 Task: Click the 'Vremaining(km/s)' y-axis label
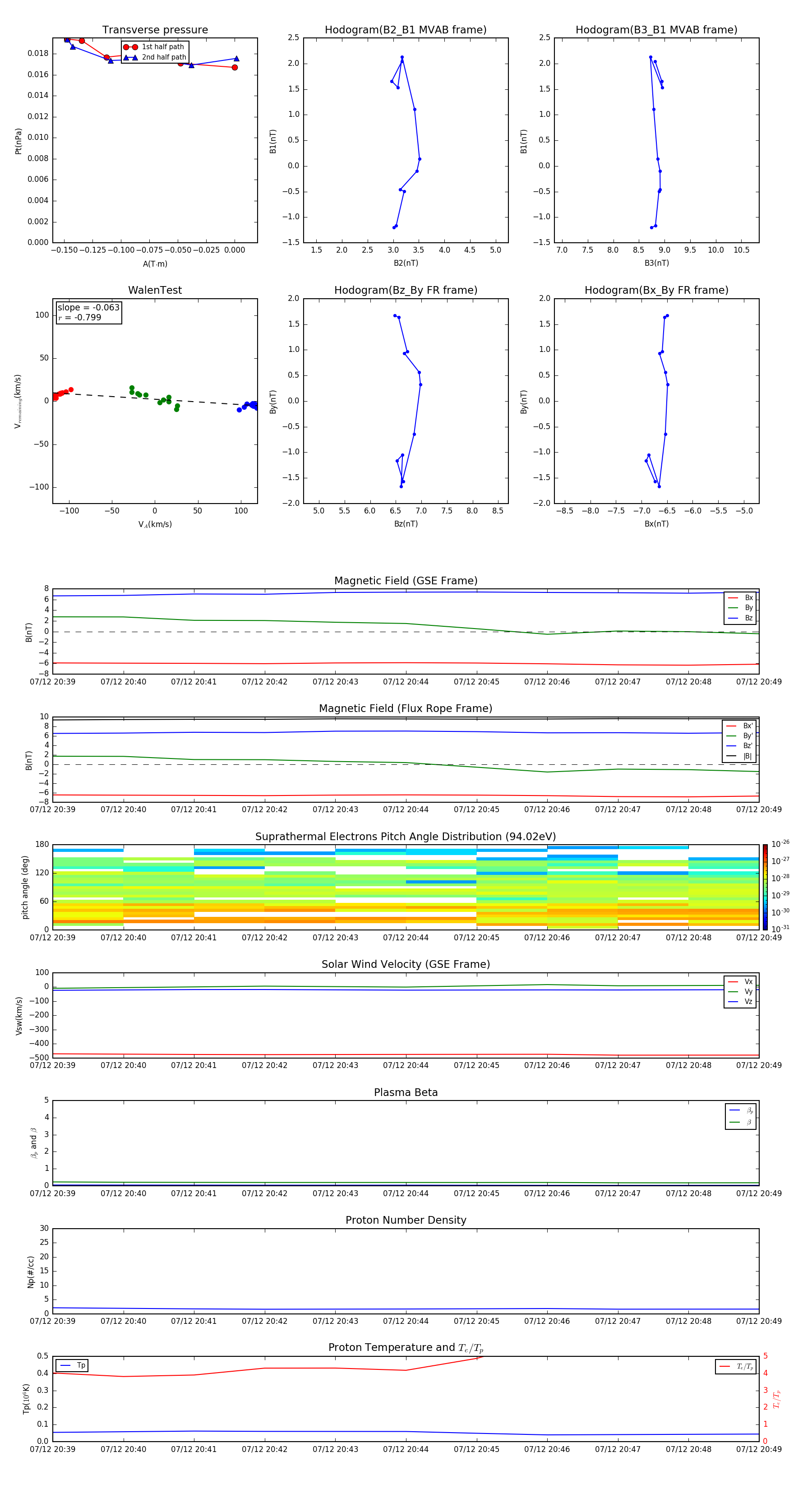pyautogui.click(x=18, y=401)
